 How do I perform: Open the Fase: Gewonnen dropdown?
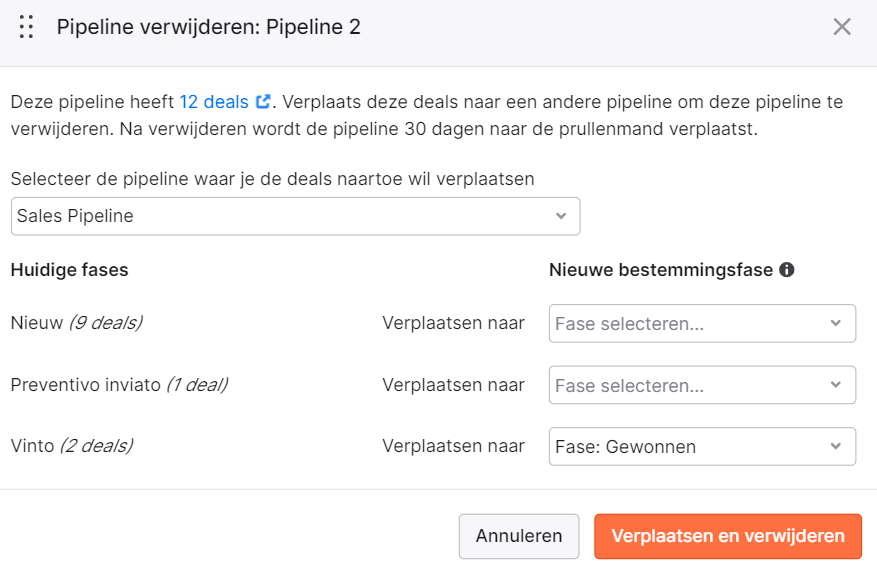pyautogui.click(x=702, y=447)
